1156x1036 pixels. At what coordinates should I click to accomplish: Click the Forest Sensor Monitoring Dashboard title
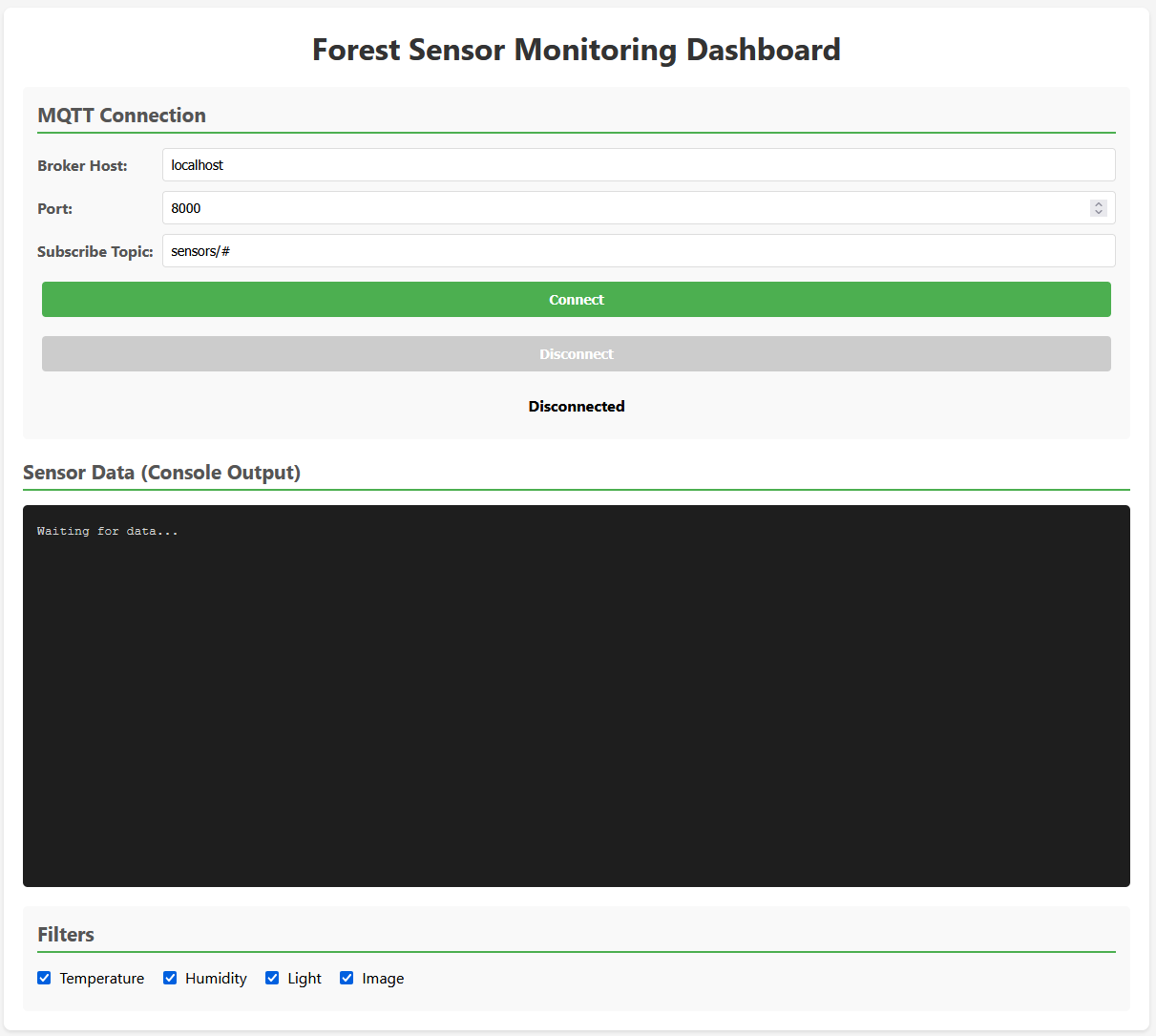(x=576, y=50)
